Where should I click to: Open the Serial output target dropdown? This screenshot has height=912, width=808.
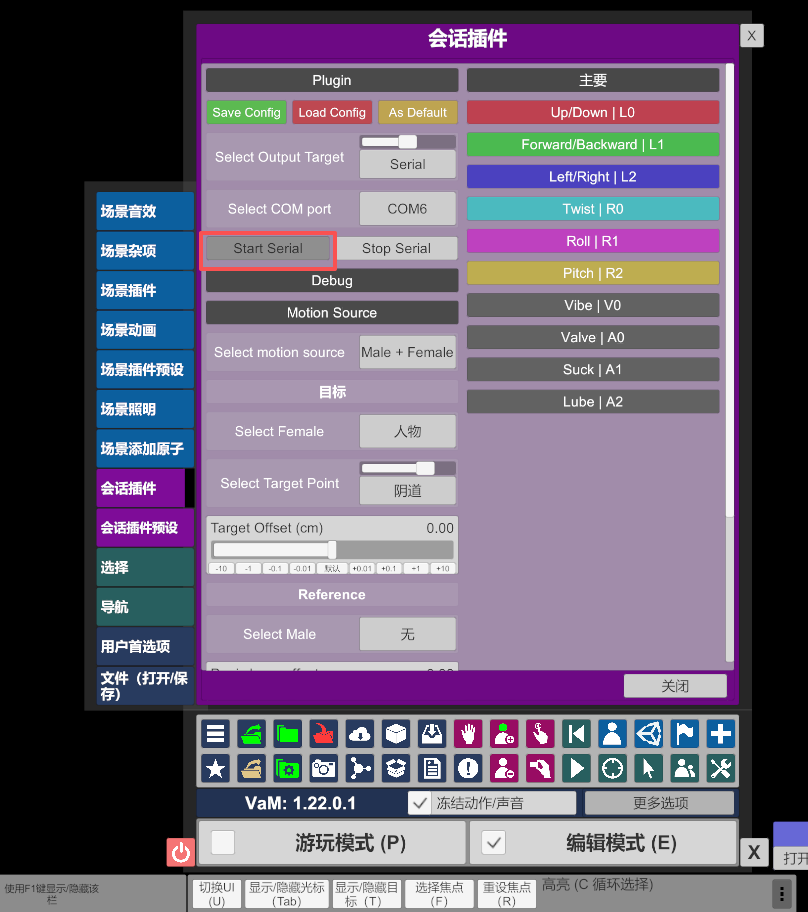pyautogui.click(x=408, y=165)
